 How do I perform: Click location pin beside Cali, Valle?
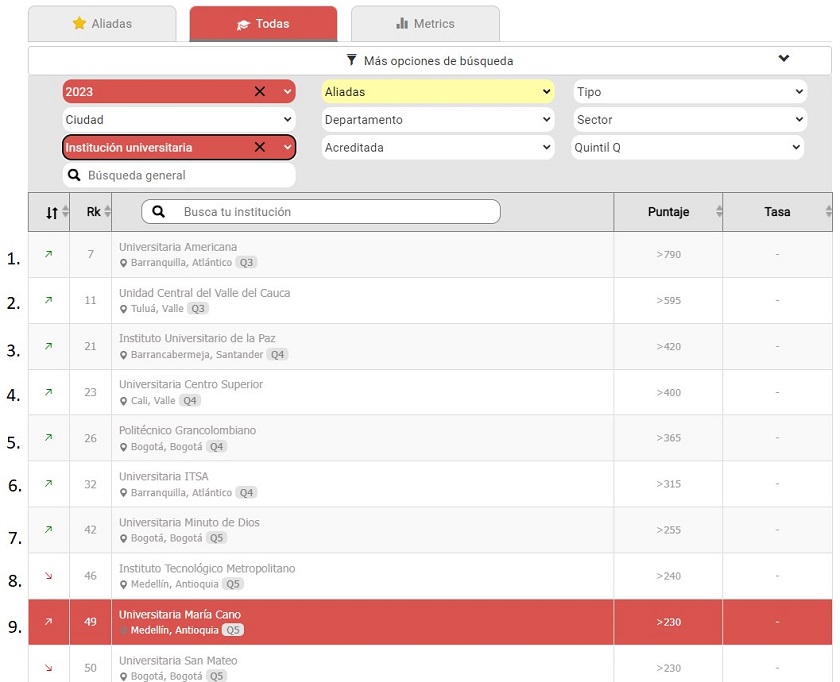point(123,401)
